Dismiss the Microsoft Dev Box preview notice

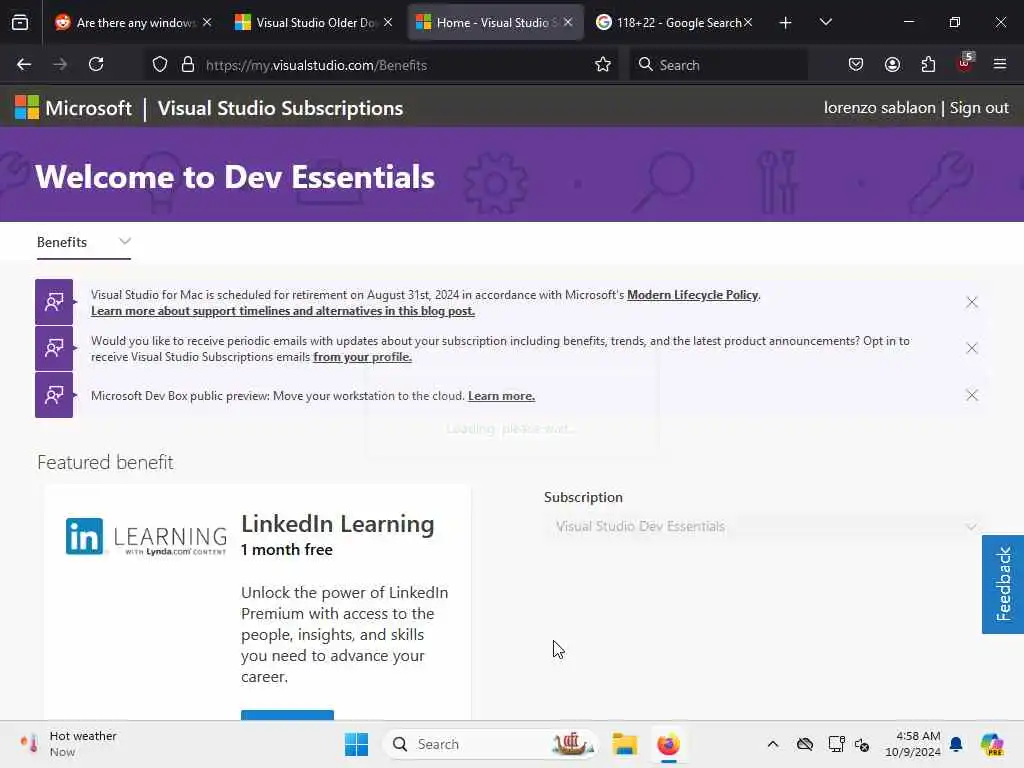(x=972, y=395)
